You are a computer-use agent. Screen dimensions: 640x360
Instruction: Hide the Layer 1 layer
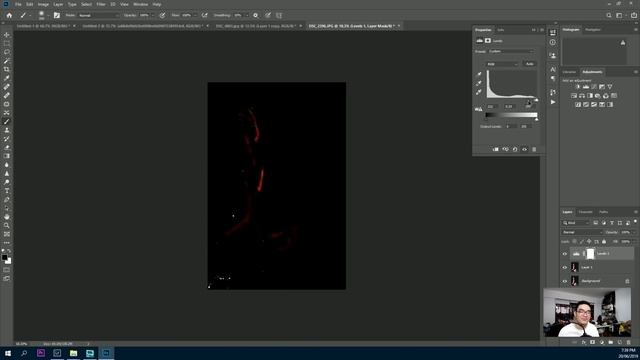tap(565, 267)
